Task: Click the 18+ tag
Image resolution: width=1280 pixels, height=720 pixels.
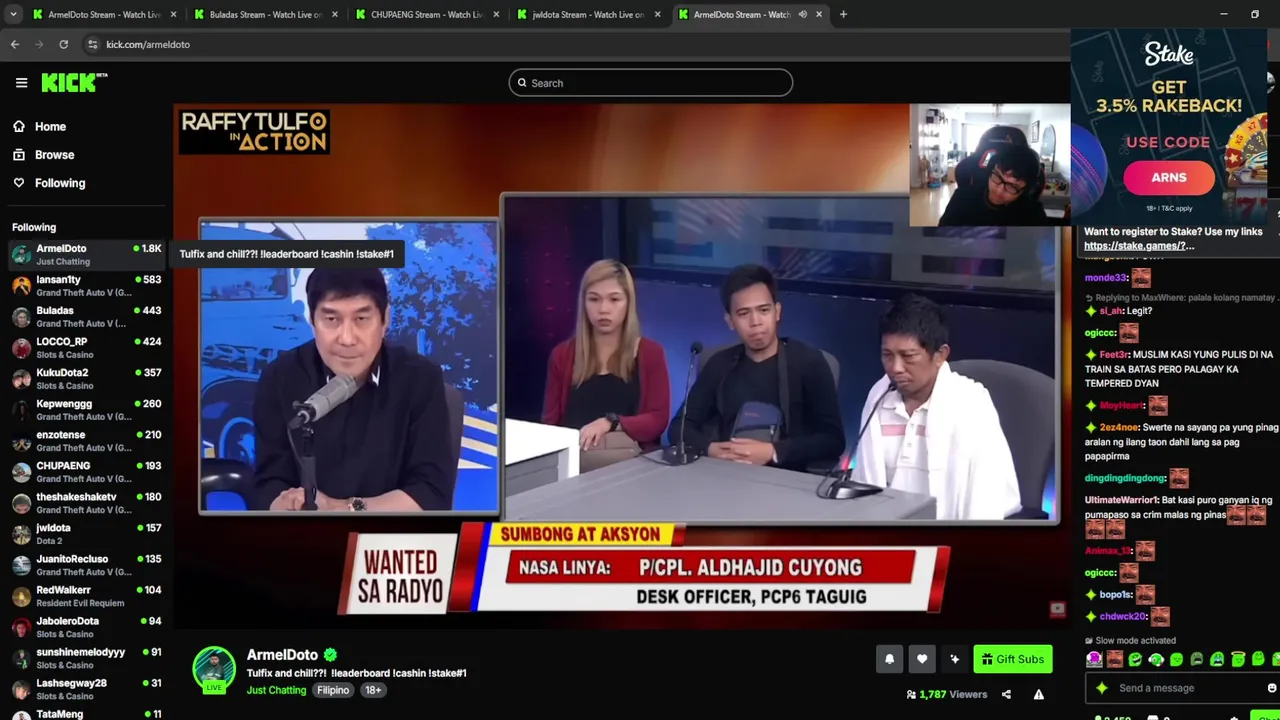Action: (x=373, y=690)
